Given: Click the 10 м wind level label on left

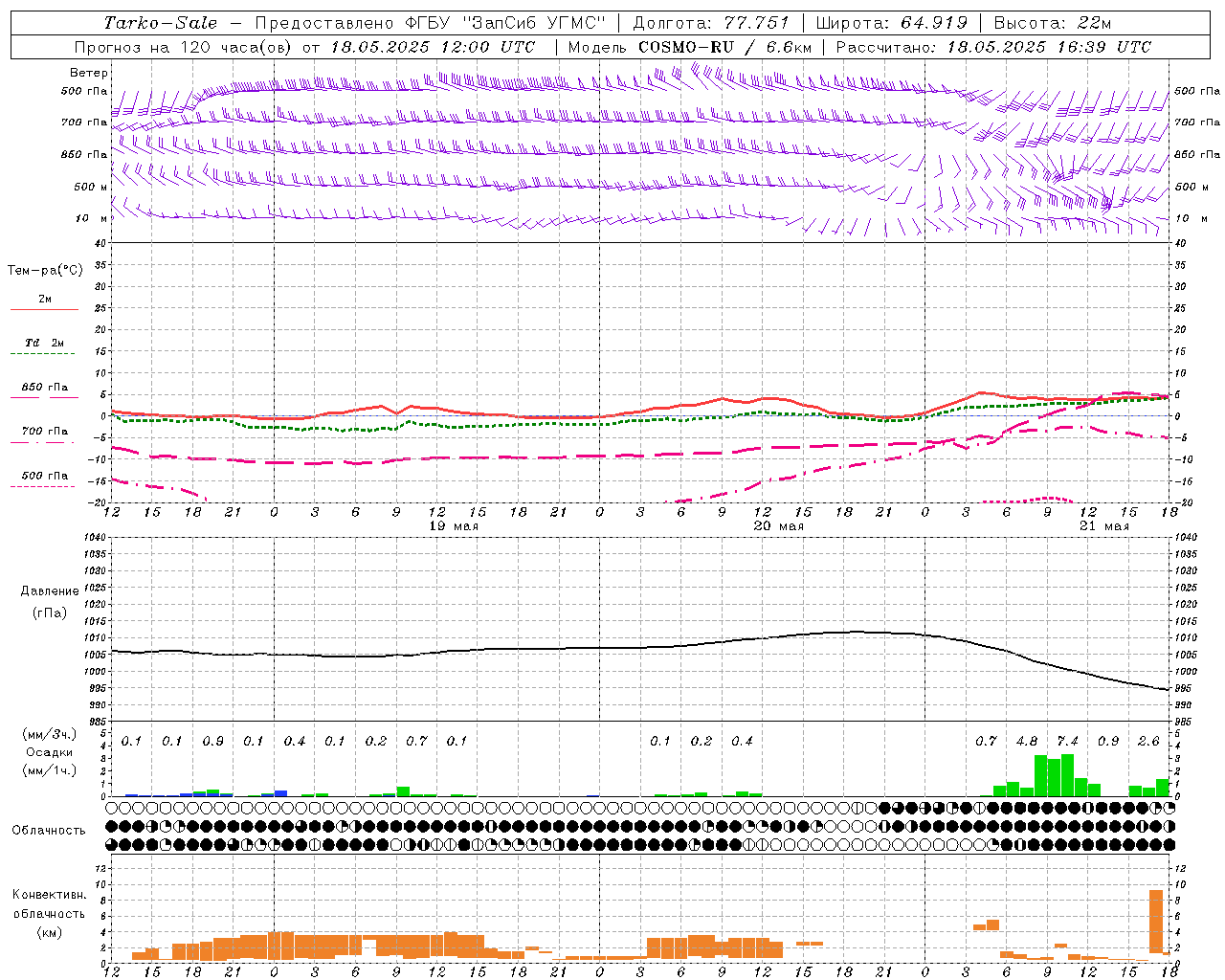Looking at the screenshot, I should 92,219.
